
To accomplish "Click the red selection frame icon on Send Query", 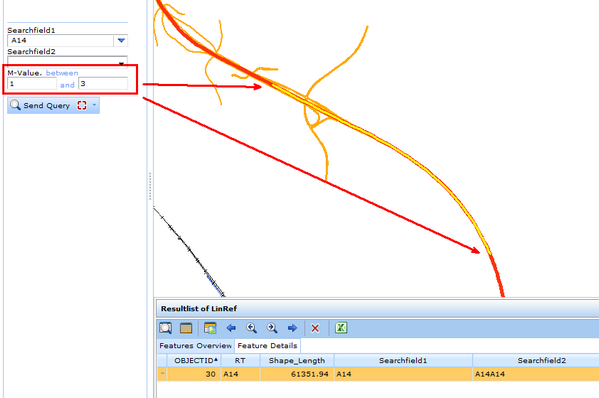I will pyautogui.click(x=82, y=105).
